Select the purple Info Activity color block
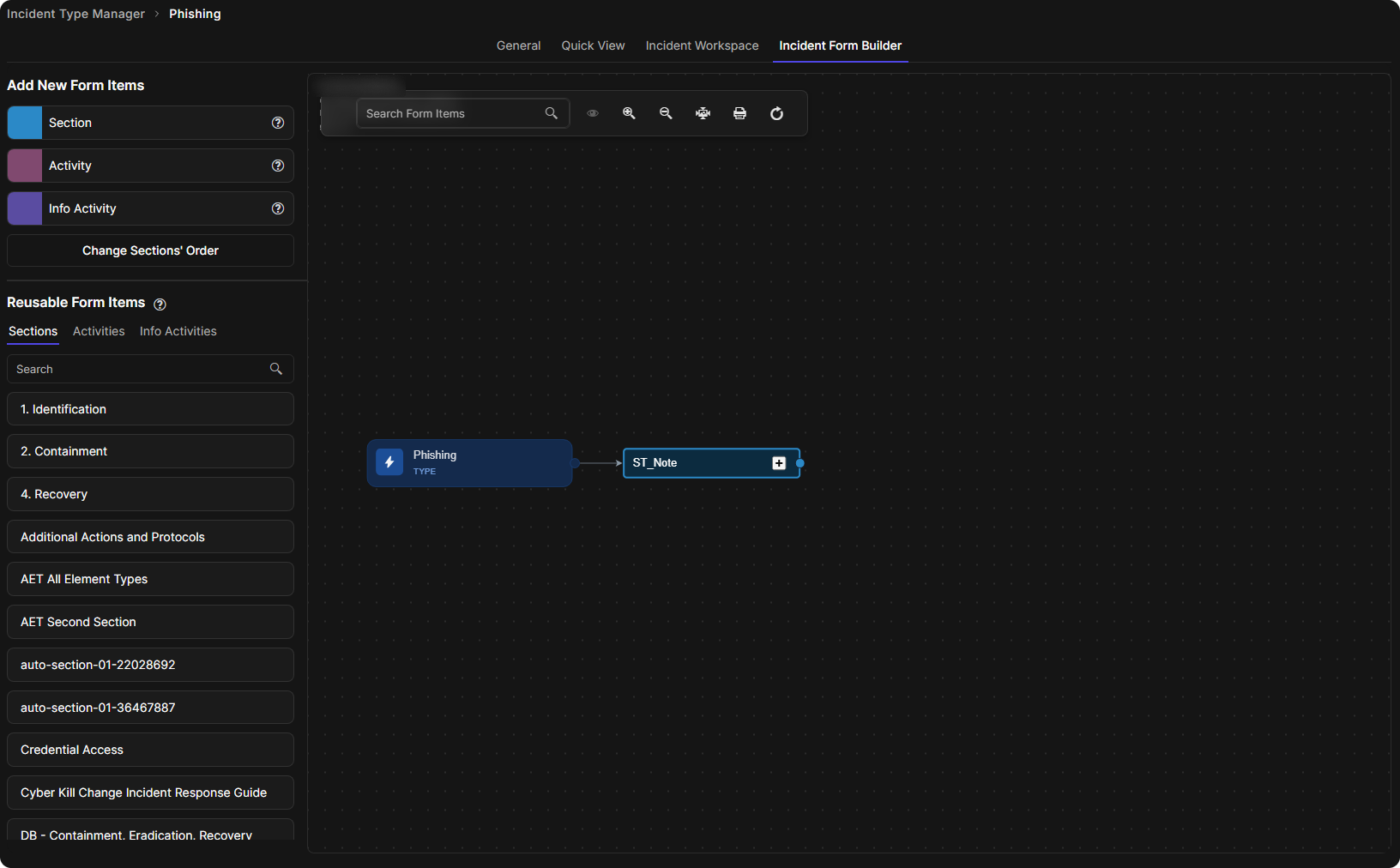The height and width of the screenshot is (868, 1400). pos(25,208)
